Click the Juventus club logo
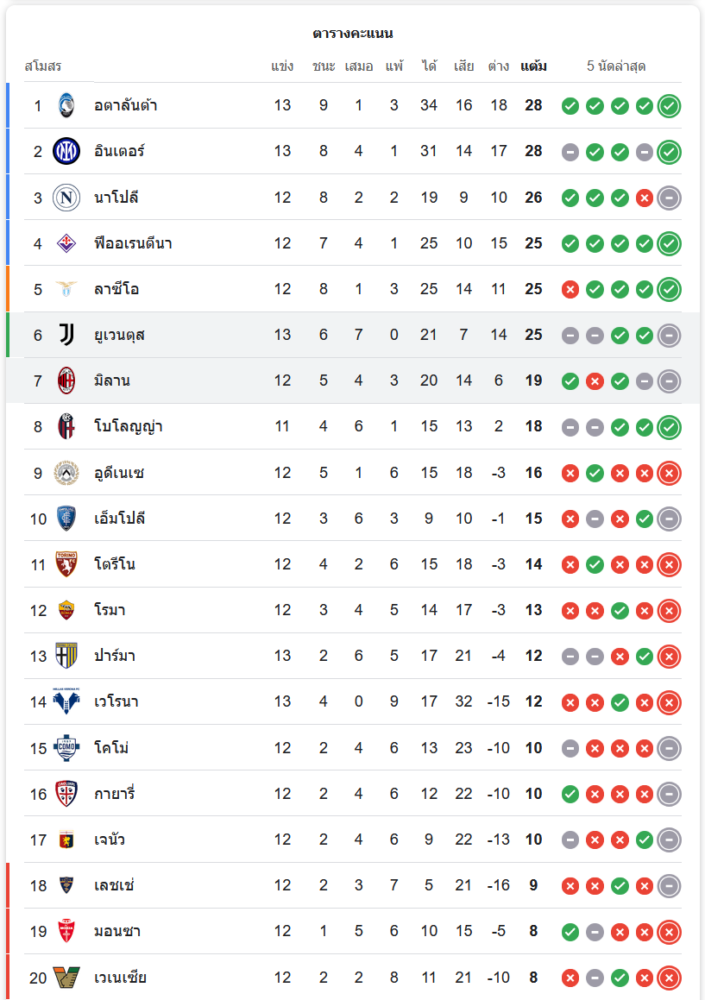The image size is (705, 1000). [66, 335]
